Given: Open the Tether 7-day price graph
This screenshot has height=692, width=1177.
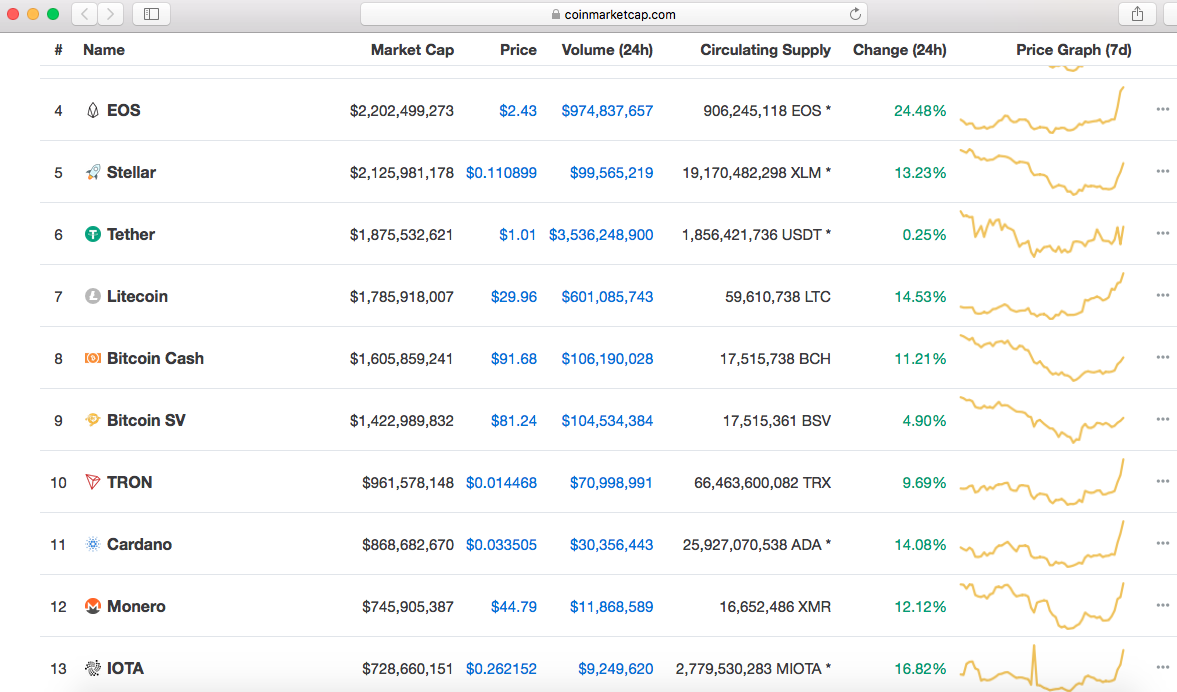Looking at the screenshot, I should tap(1042, 233).
